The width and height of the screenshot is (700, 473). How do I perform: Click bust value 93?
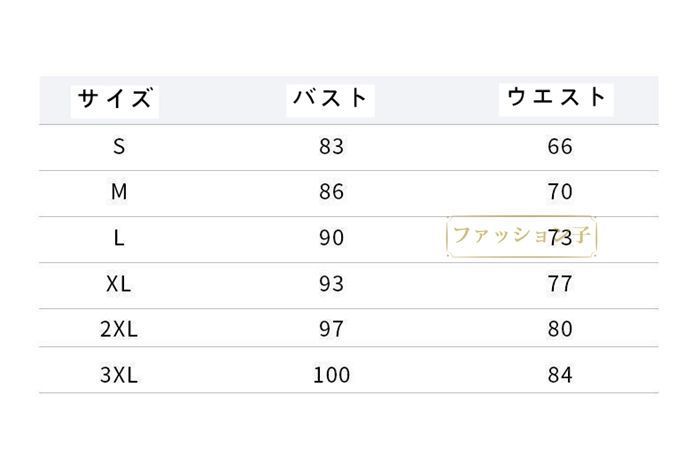331,284
